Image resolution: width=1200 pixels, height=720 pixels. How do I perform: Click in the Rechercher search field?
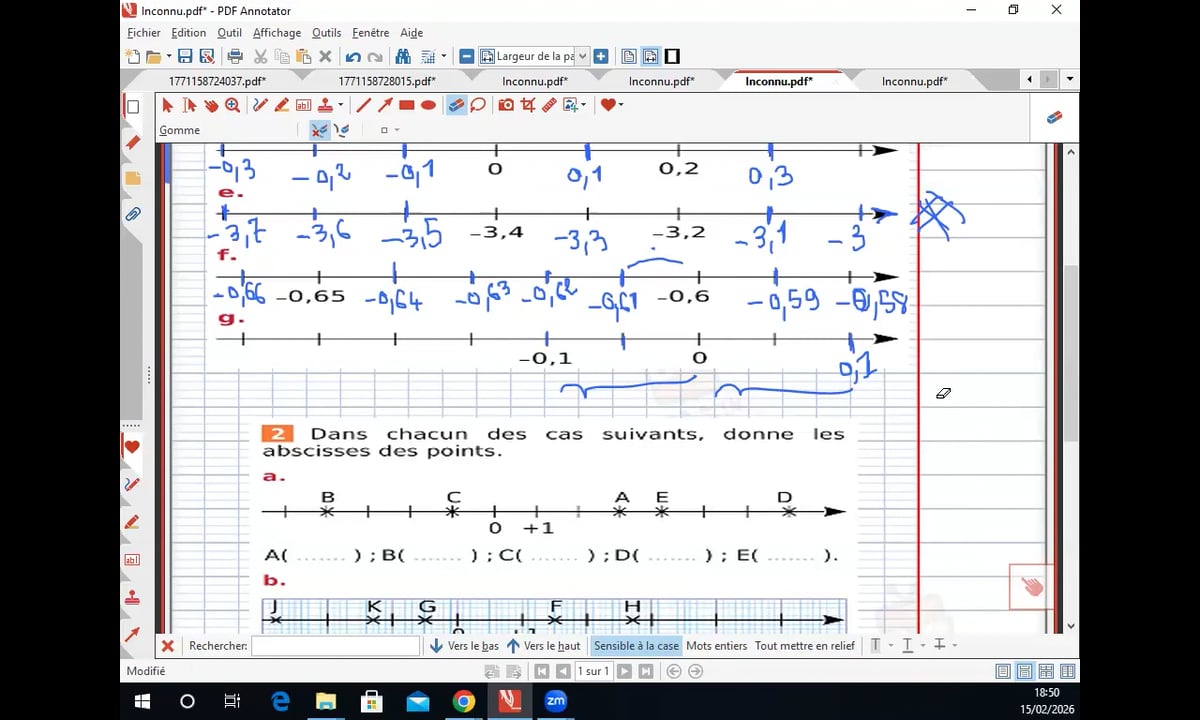click(x=335, y=646)
